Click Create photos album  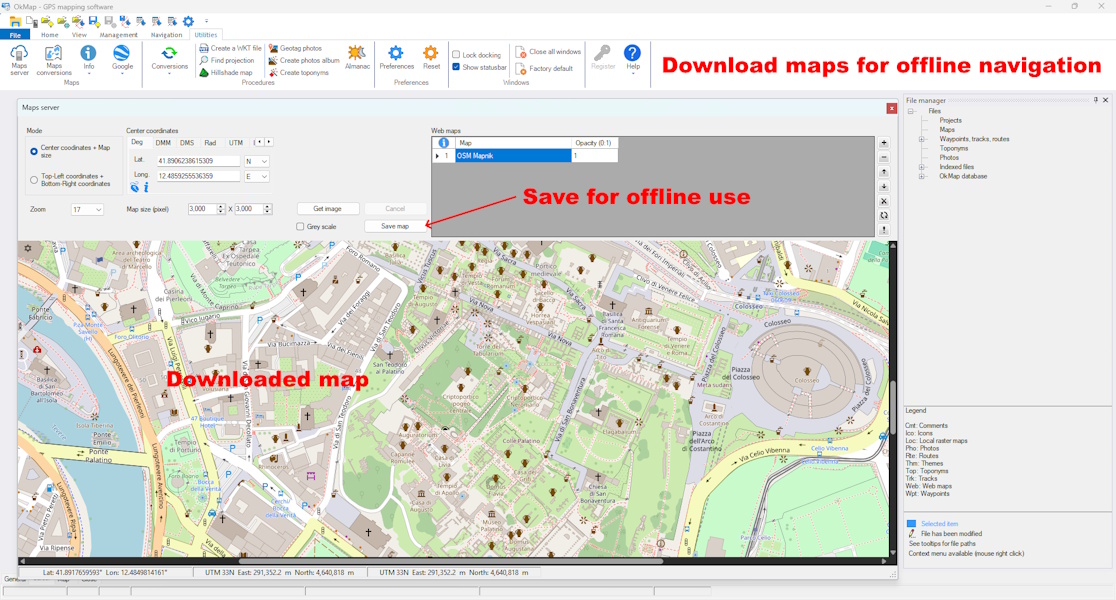303,60
